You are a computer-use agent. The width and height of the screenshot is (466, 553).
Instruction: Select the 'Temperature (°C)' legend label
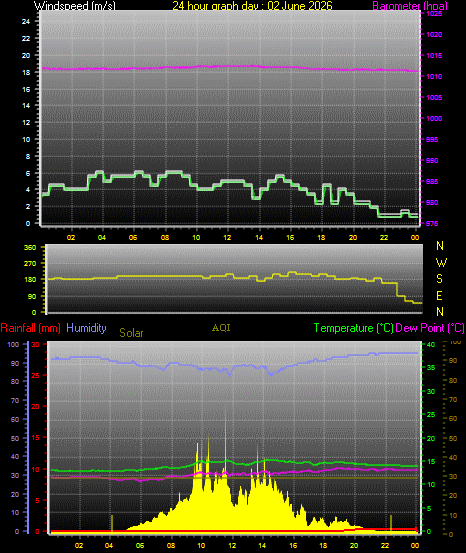point(353,328)
